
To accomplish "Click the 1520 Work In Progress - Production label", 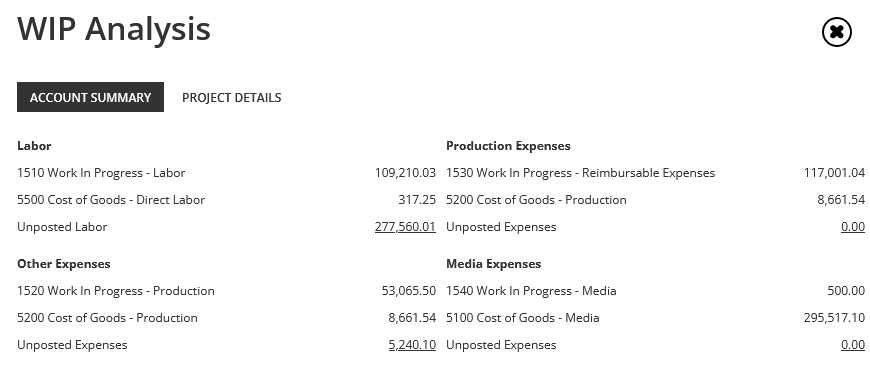I will click(115, 291).
